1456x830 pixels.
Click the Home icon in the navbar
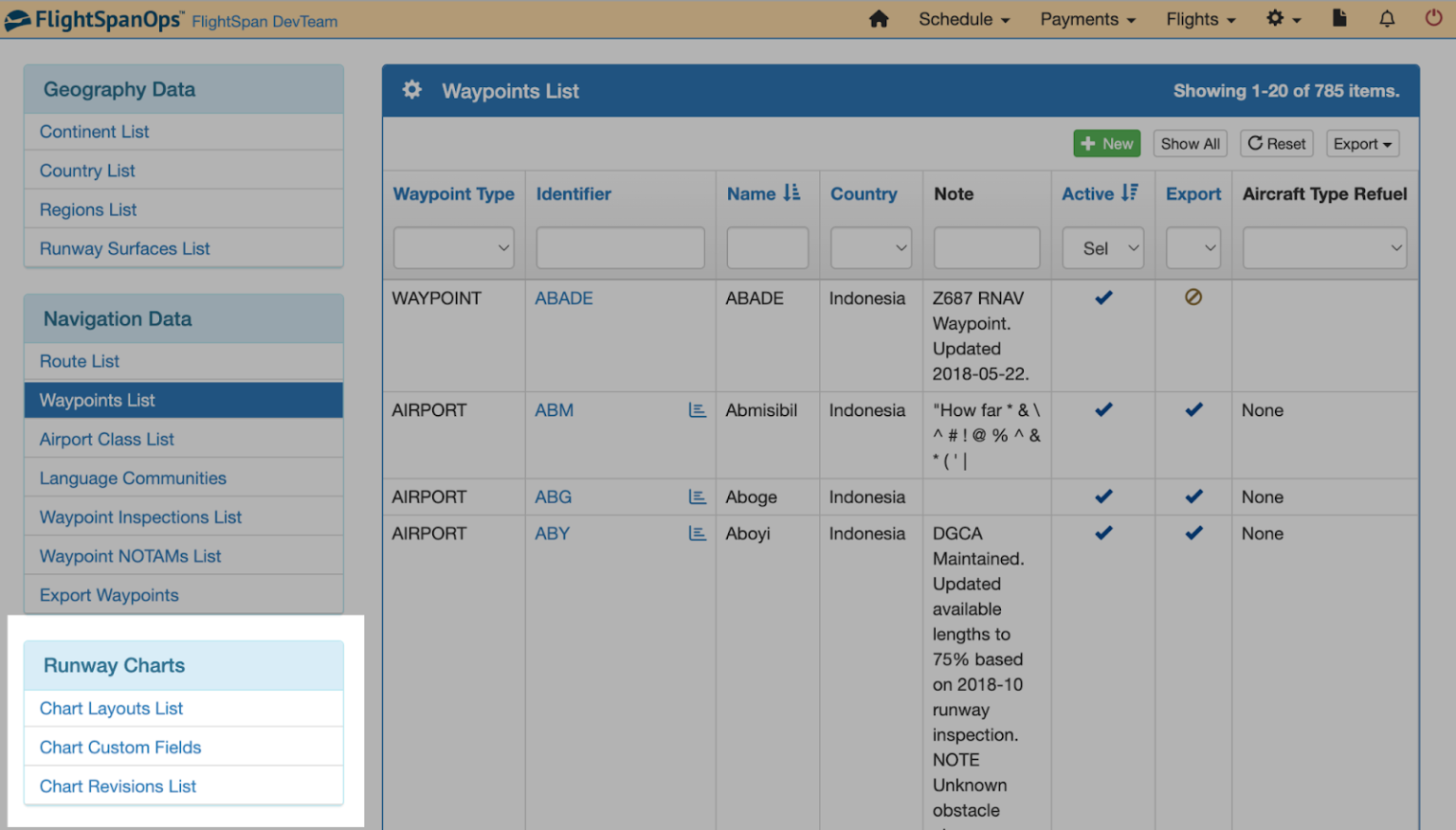click(879, 18)
